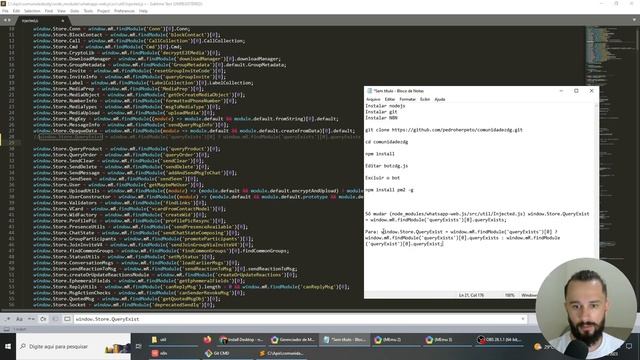Click weather icon in system tray

point(538,347)
